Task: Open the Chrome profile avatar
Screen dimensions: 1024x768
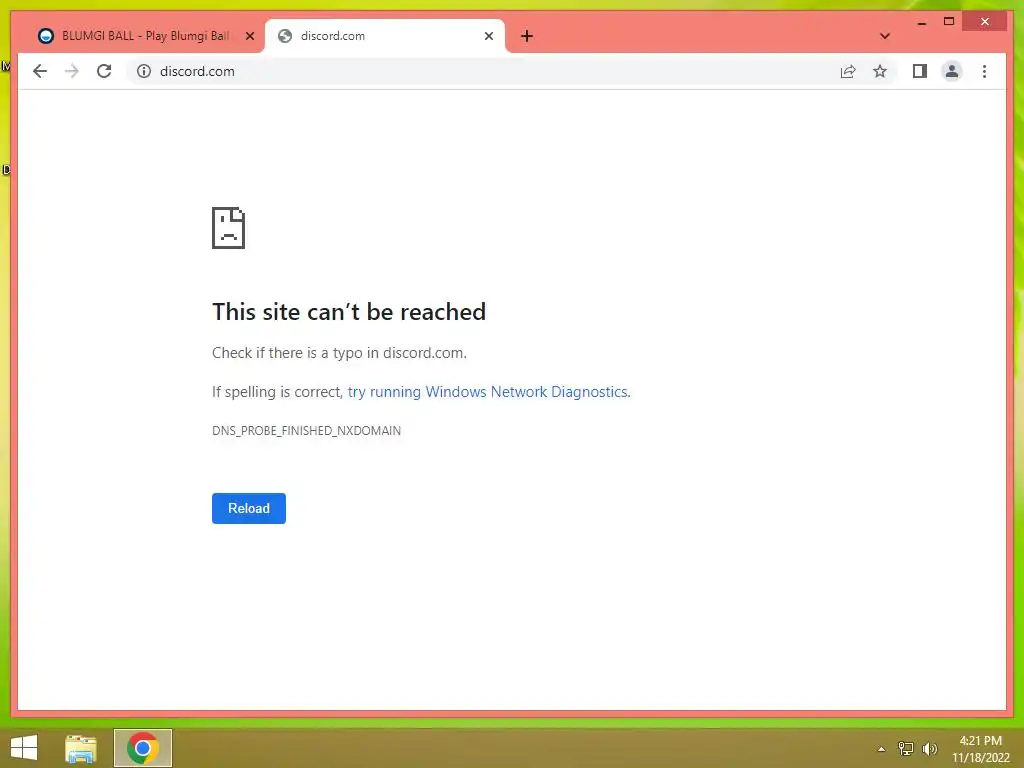Action: pyautogui.click(x=952, y=71)
